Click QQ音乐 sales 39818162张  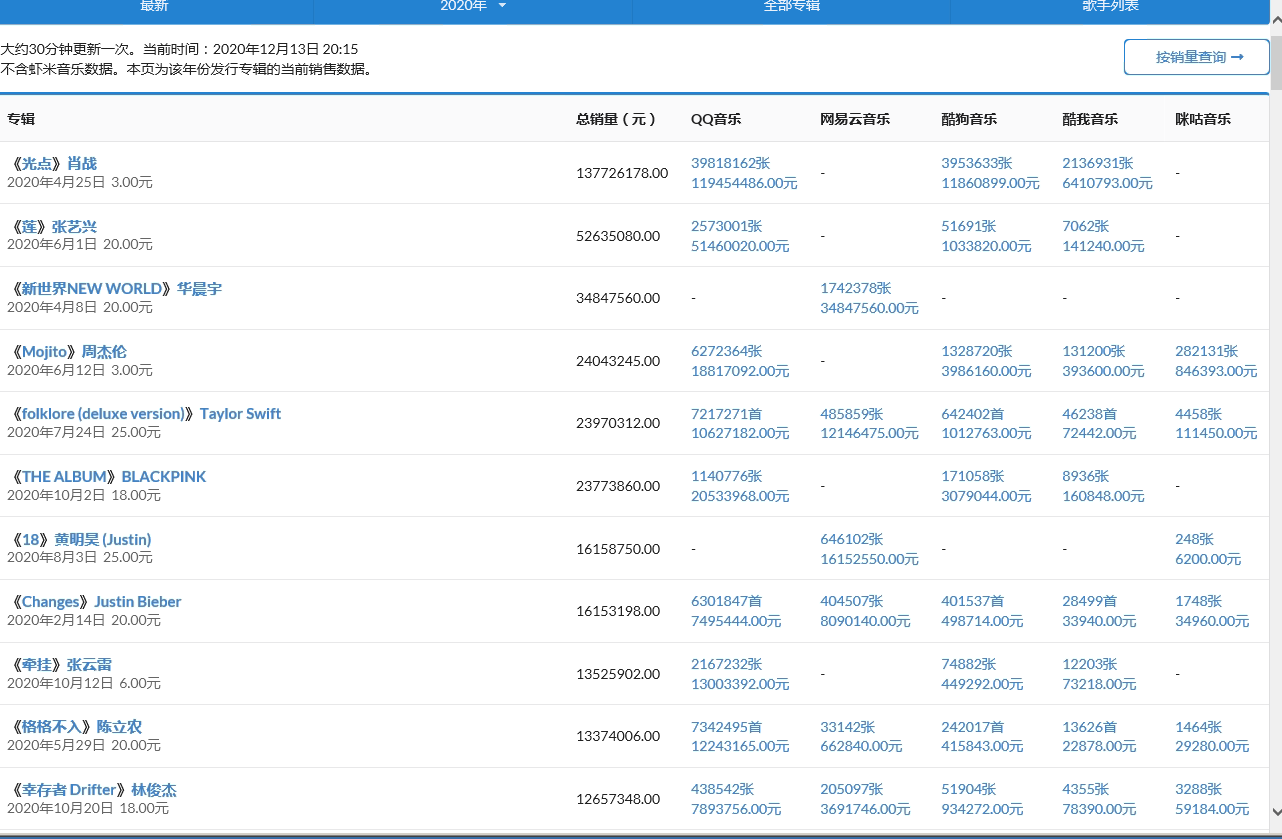(731, 163)
